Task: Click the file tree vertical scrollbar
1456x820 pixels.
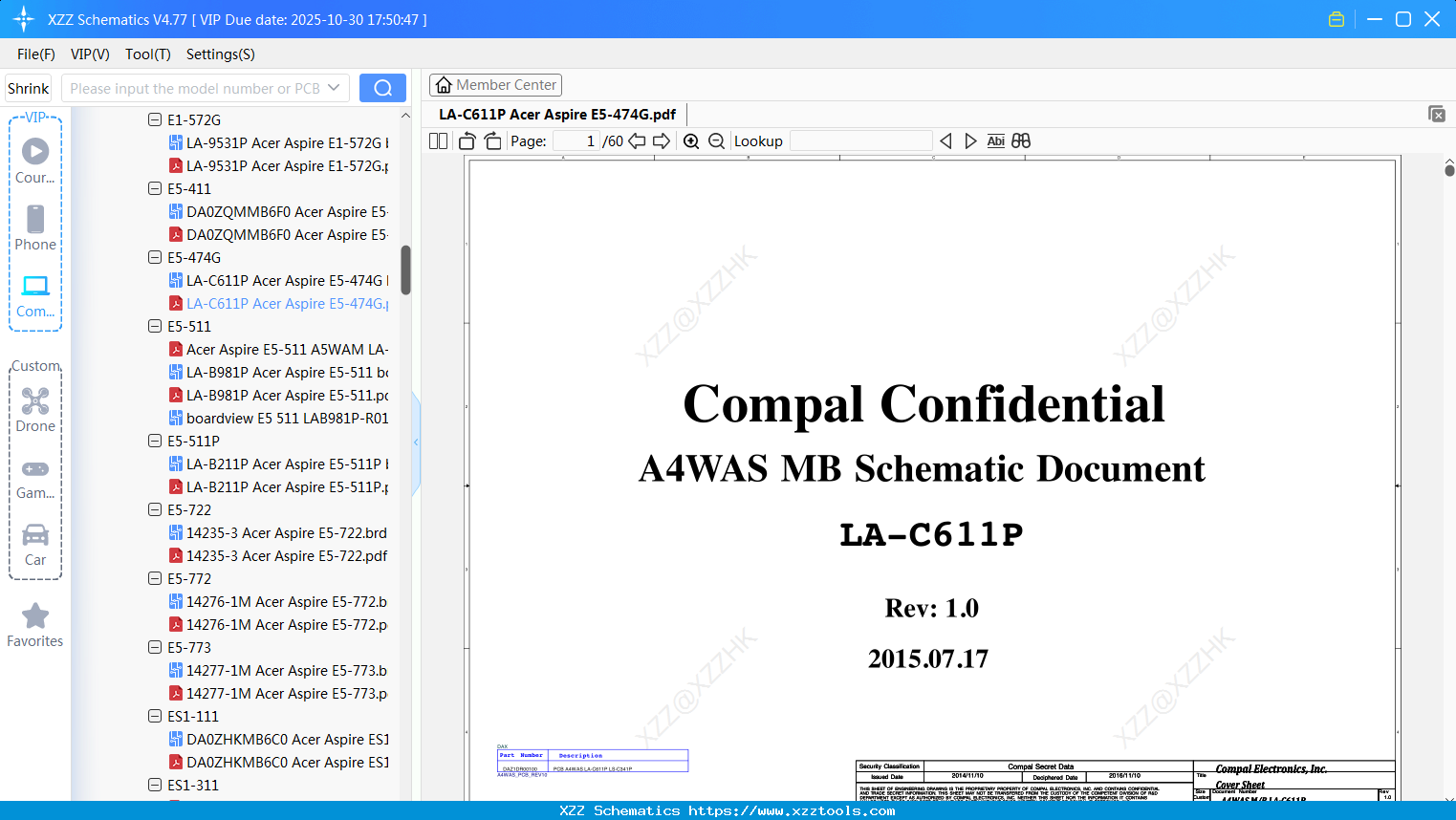Action: pos(405,270)
